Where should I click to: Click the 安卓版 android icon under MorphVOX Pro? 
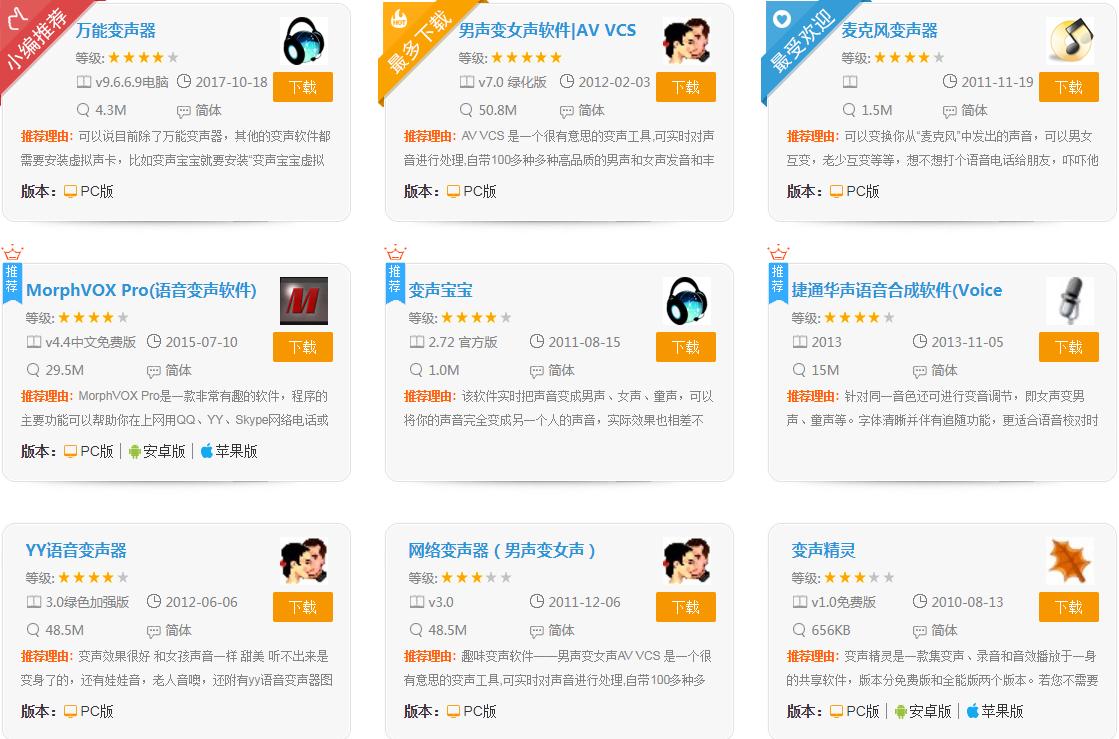pos(134,452)
